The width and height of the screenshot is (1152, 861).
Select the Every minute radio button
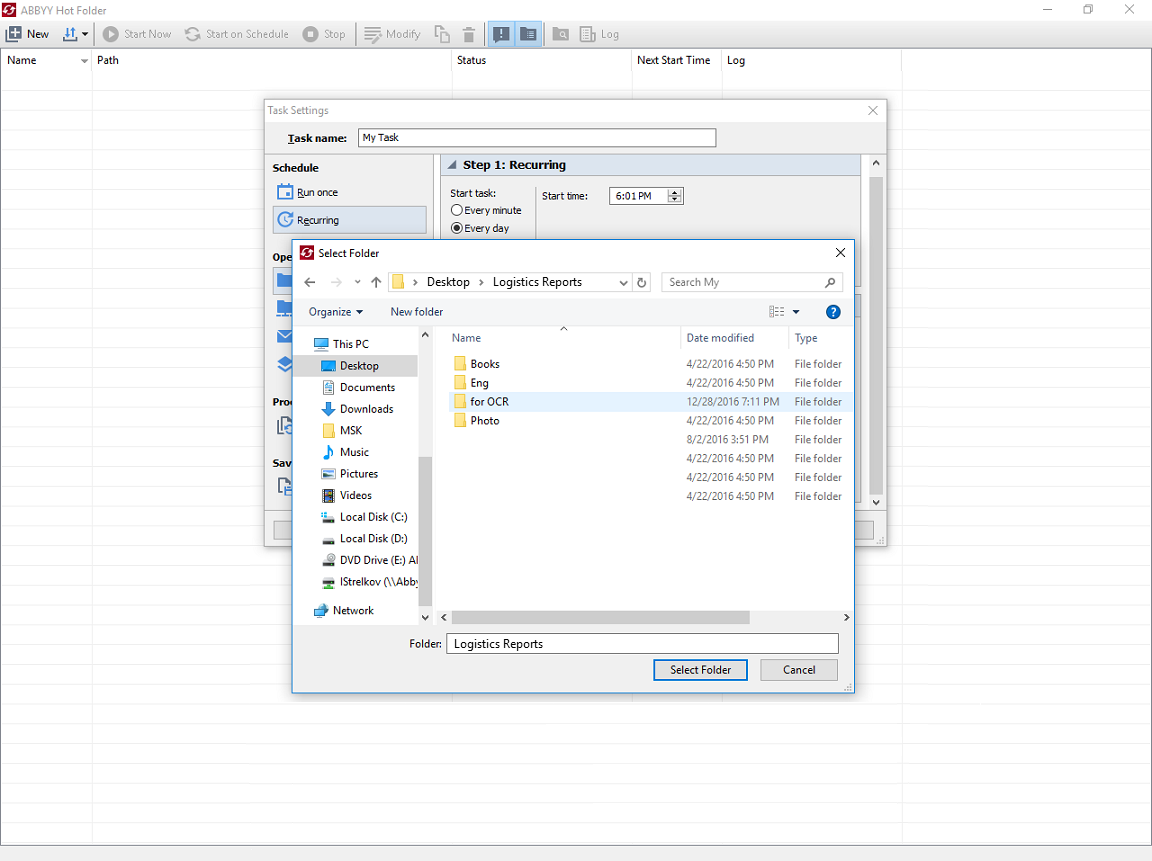[457, 211]
